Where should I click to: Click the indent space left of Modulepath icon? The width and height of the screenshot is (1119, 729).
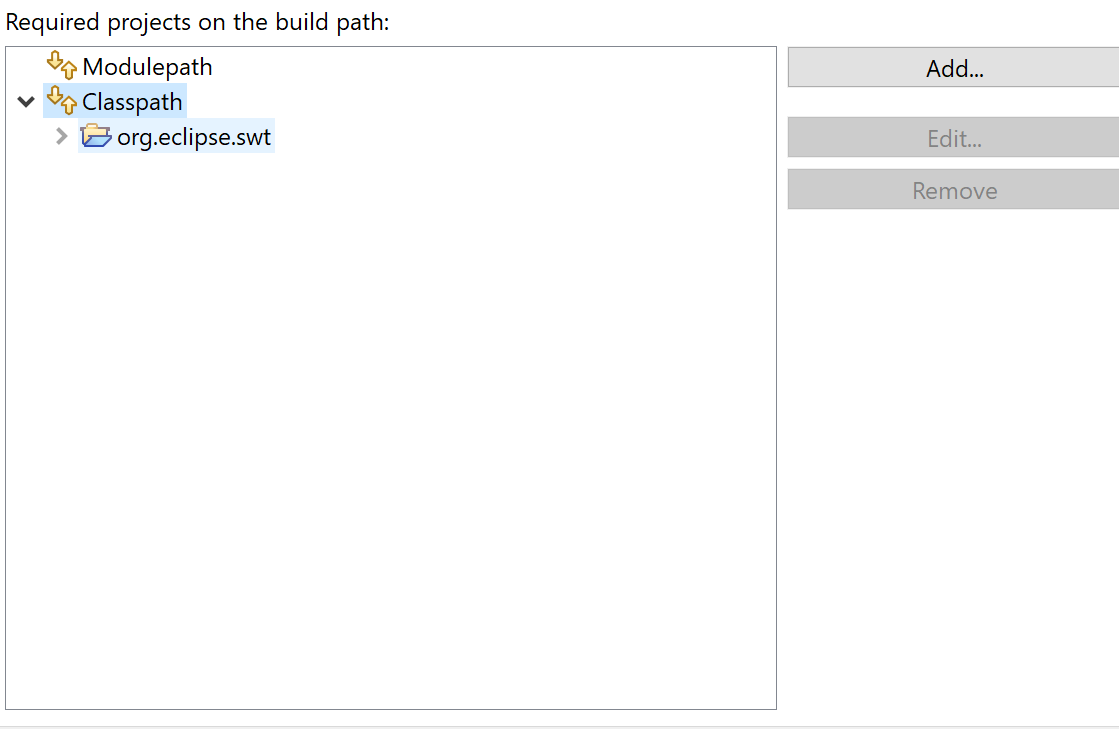(x=26, y=67)
